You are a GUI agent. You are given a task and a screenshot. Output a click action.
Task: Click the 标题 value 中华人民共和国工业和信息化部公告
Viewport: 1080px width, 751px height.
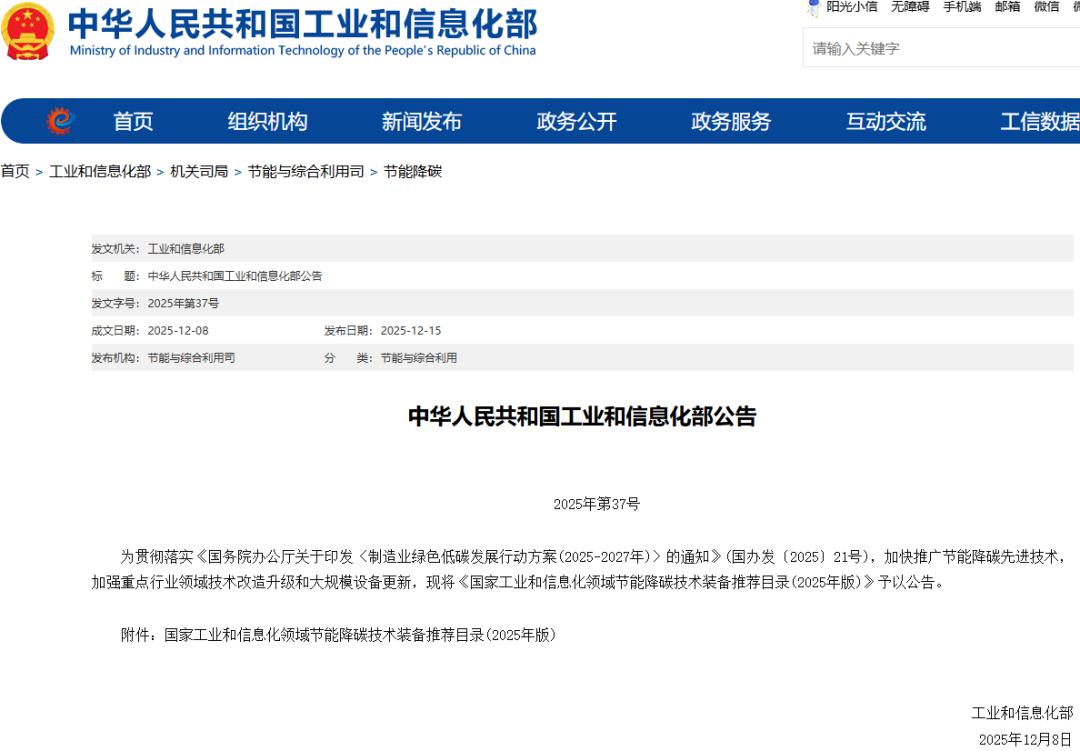coord(235,276)
